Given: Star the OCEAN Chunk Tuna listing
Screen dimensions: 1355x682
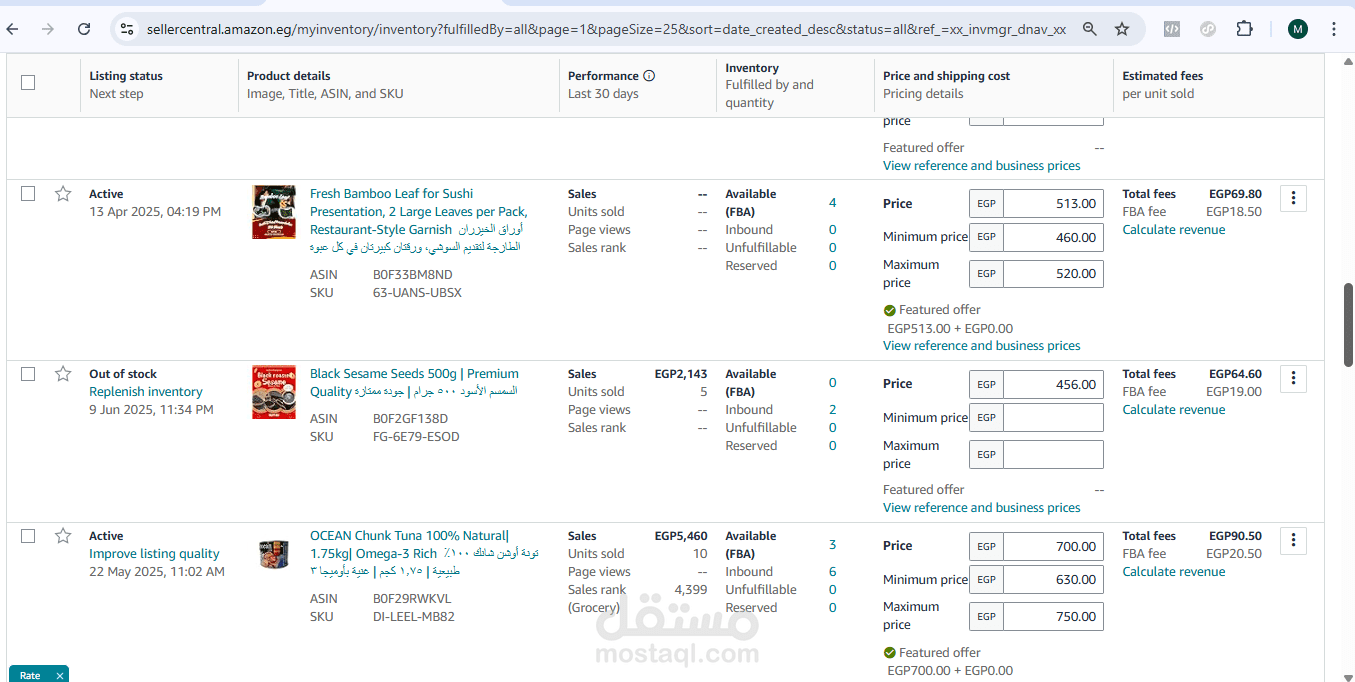Looking at the screenshot, I should point(63,536).
